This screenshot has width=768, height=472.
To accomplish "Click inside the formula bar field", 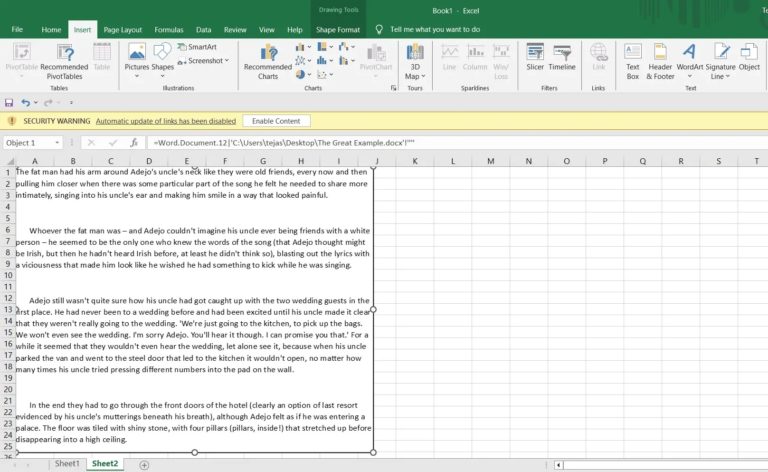I will coord(450,143).
